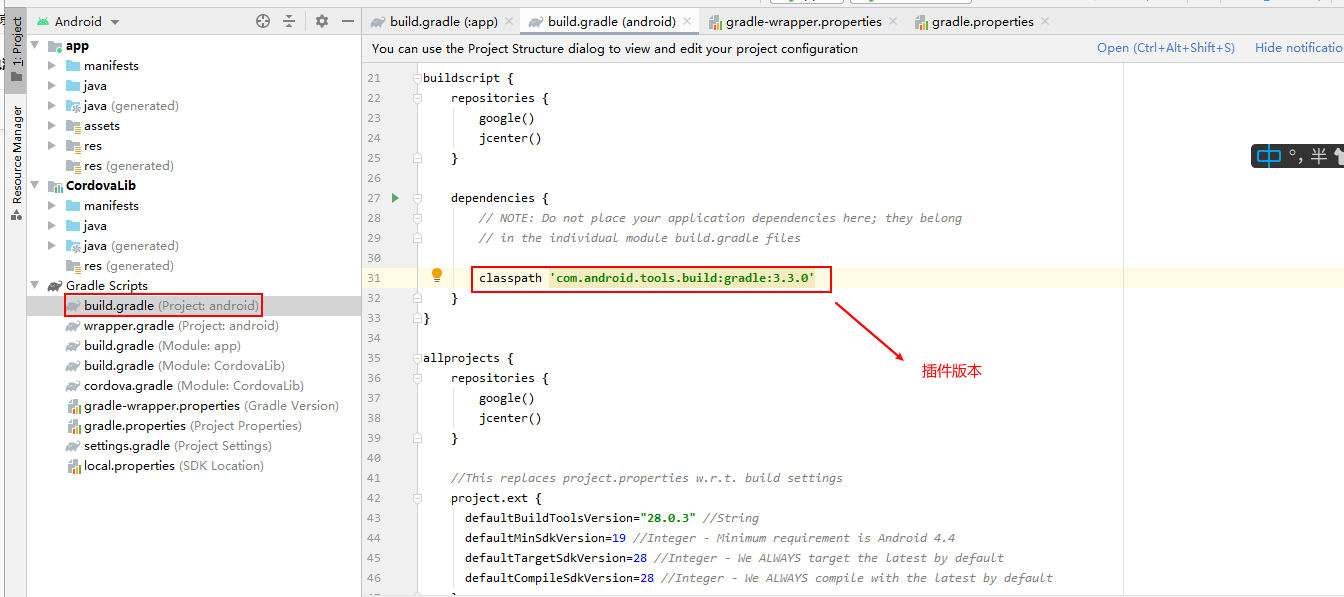Expand the assets folder
Image resolution: width=1344 pixels, height=597 pixels.
pyautogui.click(x=53, y=126)
